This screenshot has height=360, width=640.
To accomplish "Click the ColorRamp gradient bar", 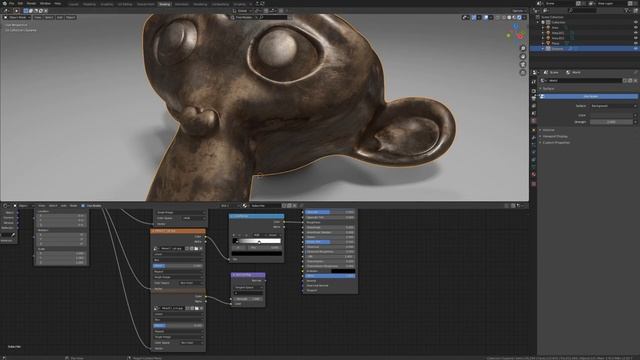I will (x=257, y=241).
